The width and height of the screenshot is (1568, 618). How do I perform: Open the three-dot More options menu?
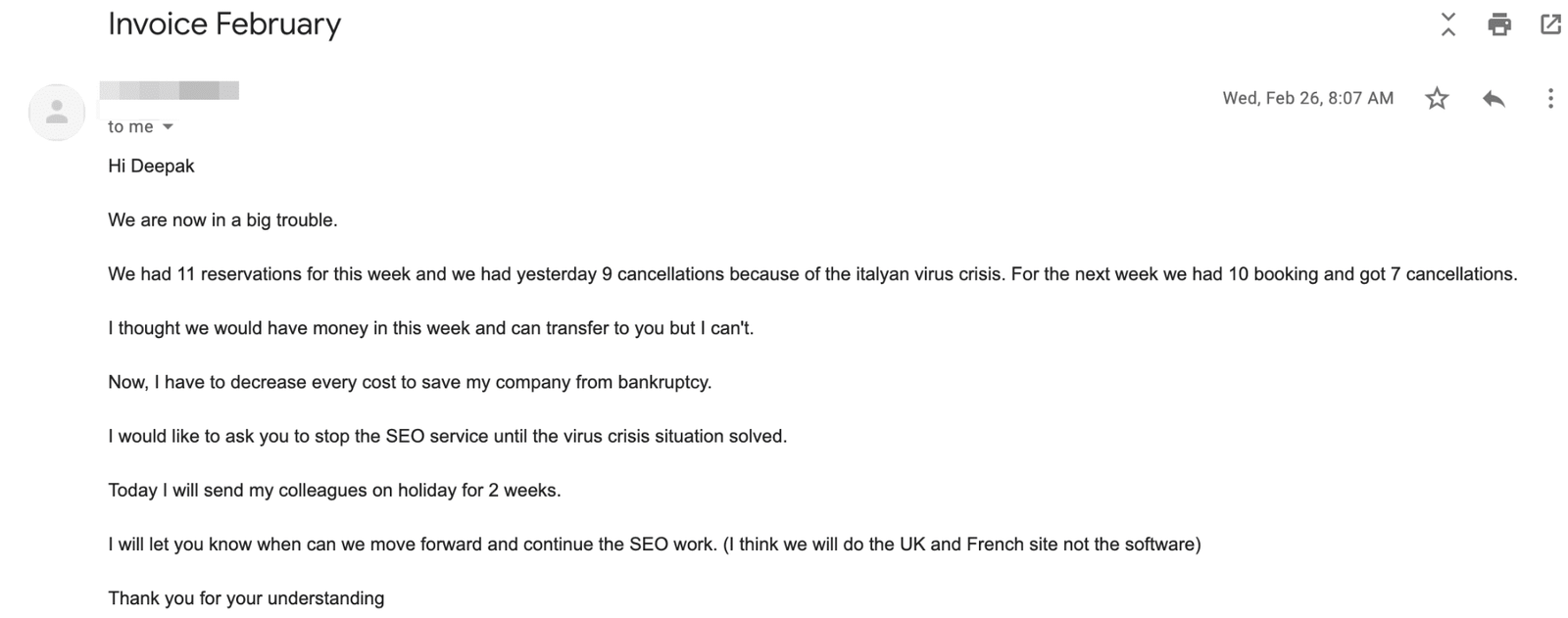point(1550,98)
